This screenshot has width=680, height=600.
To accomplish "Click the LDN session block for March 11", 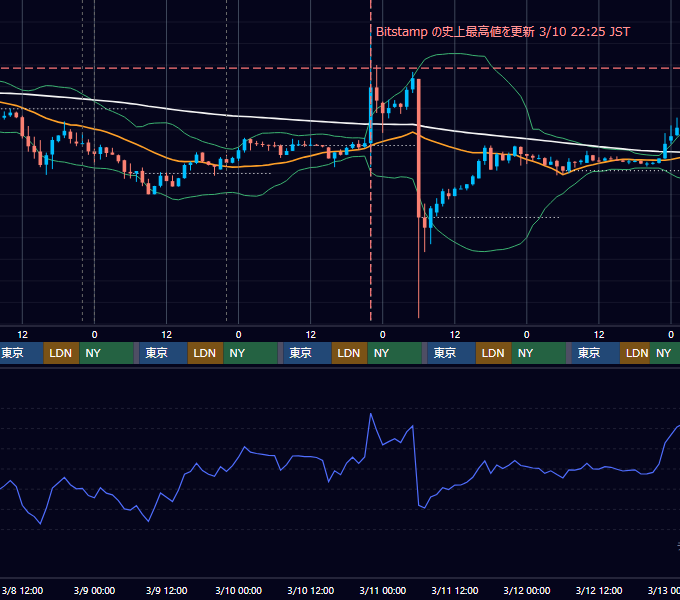I will click(494, 353).
